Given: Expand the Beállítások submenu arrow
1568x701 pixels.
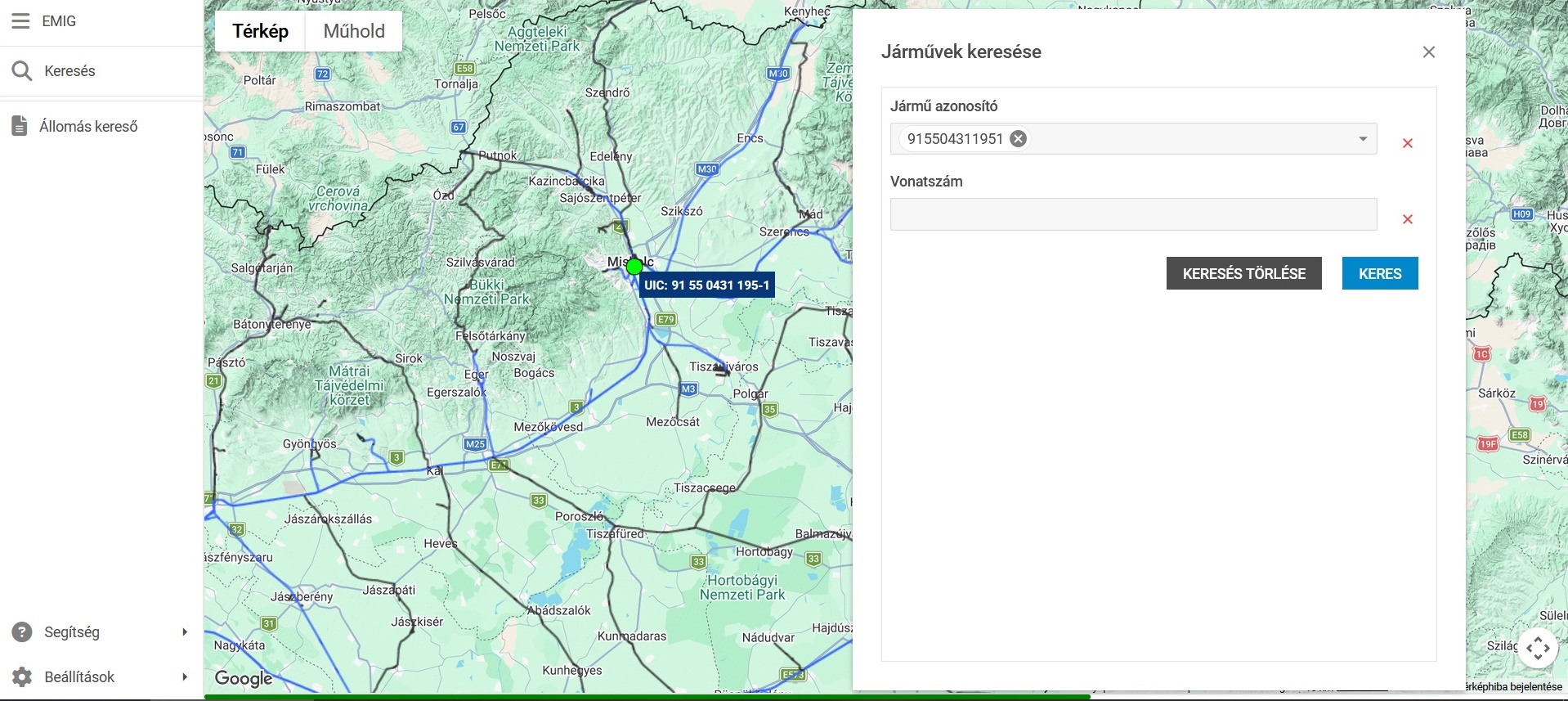Looking at the screenshot, I should click(x=185, y=677).
